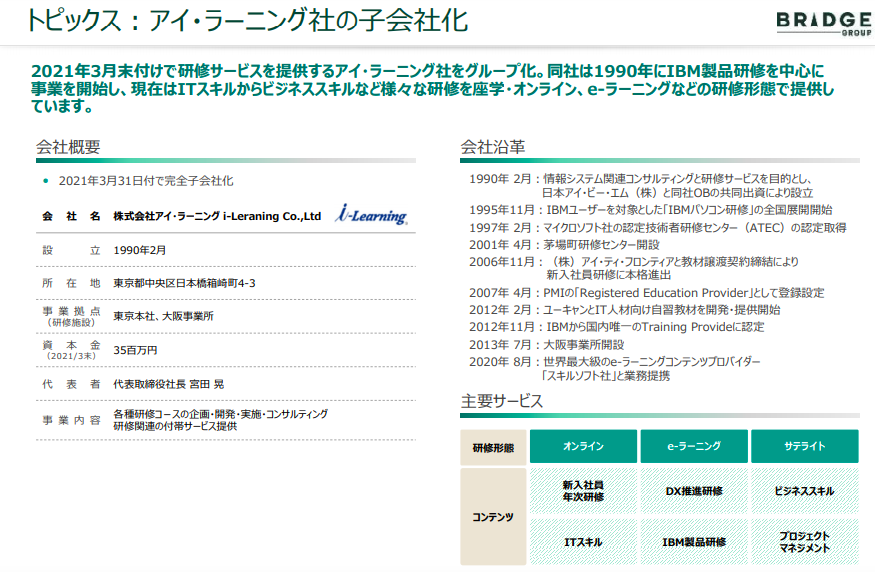Select the オンライン training format box
Image resolution: width=875 pixels, height=572 pixels.
pos(583,446)
